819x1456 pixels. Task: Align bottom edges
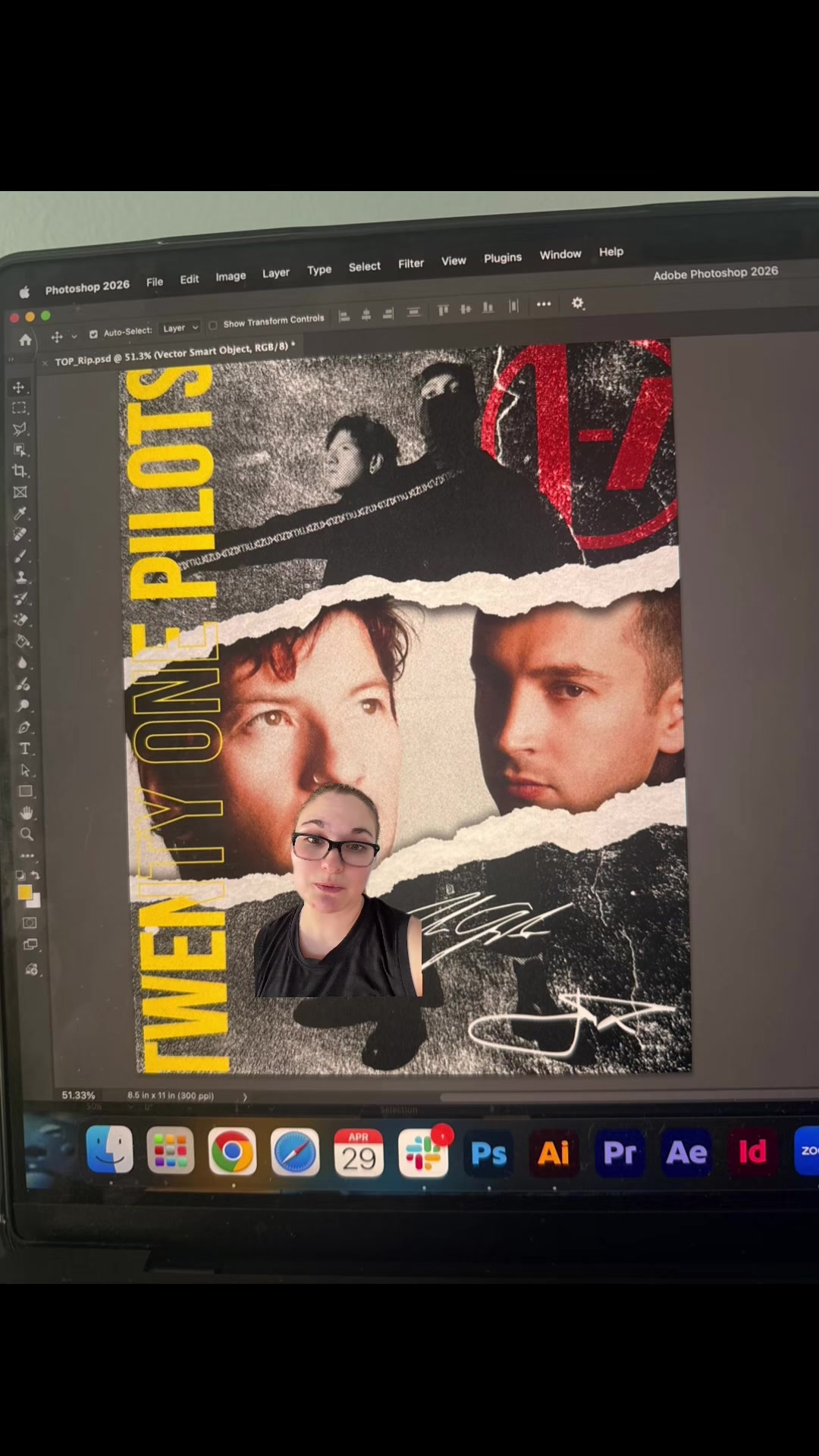[488, 307]
